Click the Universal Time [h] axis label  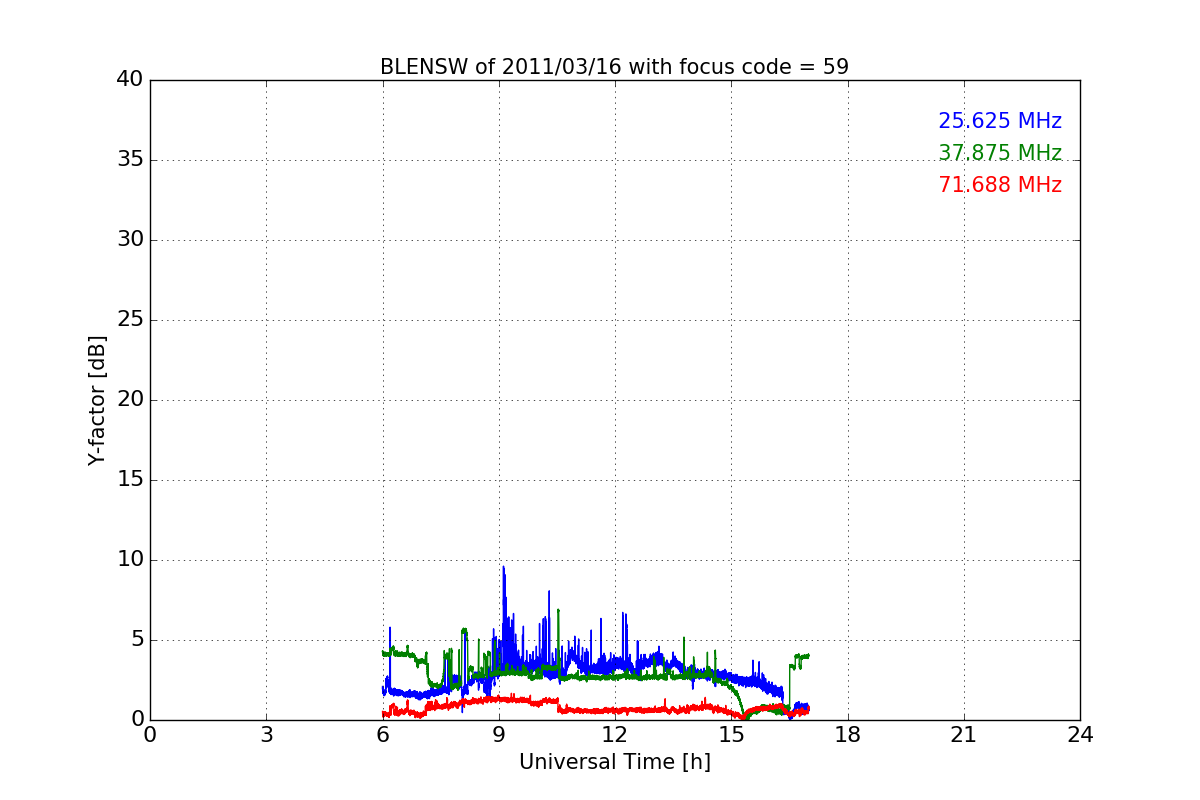614,762
